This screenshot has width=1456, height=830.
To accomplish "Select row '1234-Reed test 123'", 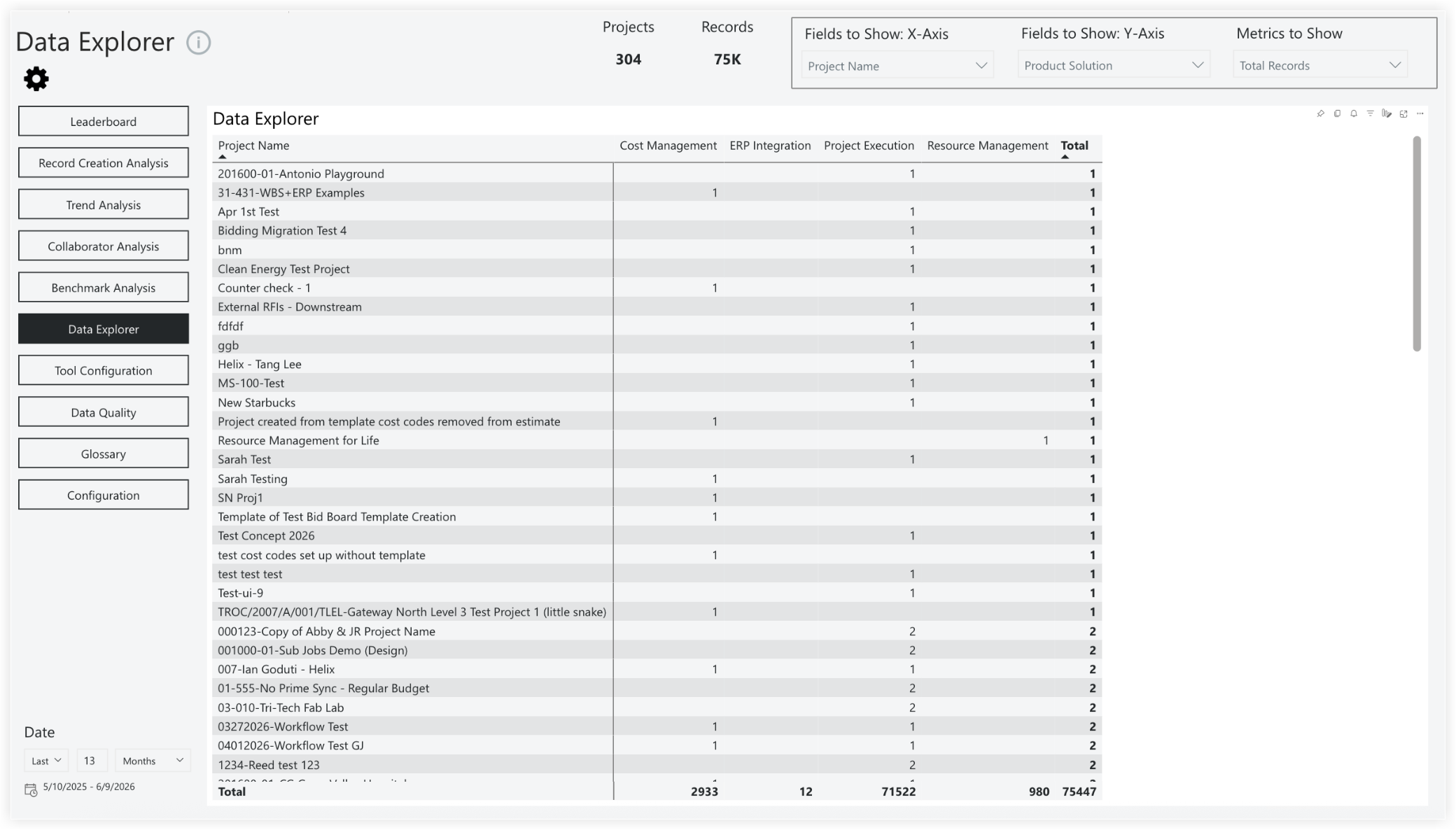I will (x=657, y=765).
